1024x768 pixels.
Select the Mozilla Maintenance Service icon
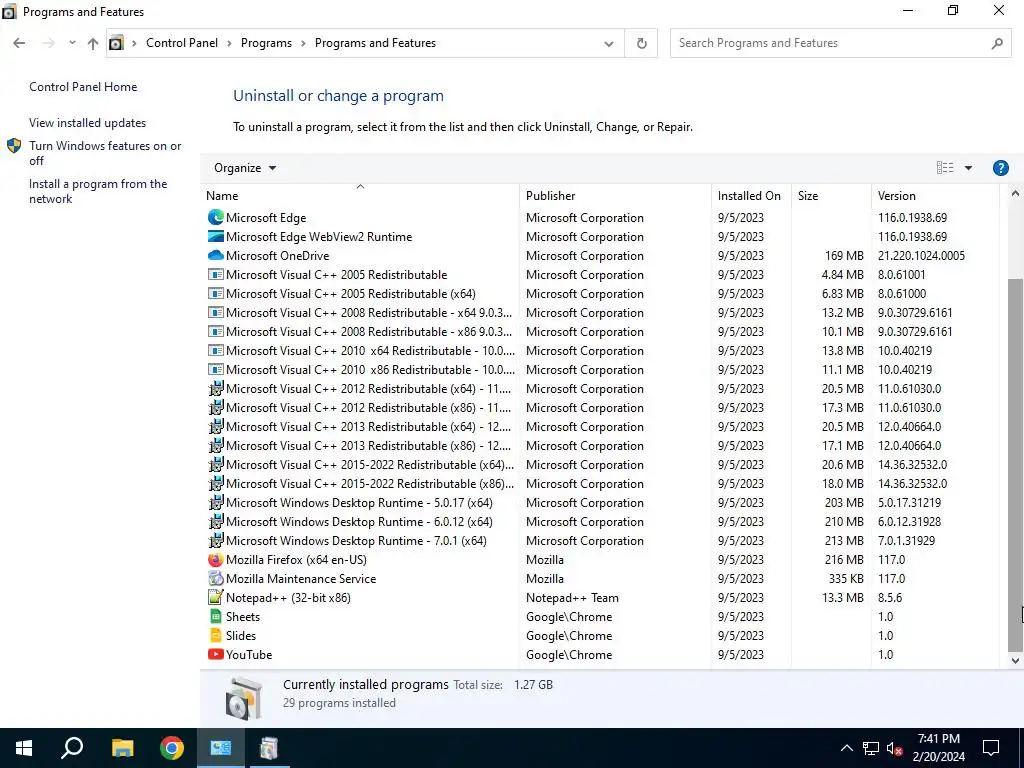[x=216, y=579]
